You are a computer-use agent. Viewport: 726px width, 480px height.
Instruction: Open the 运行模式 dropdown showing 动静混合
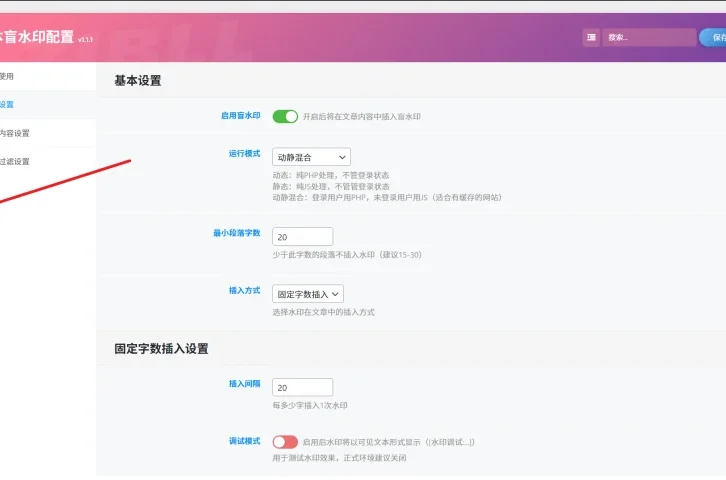tap(311, 157)
